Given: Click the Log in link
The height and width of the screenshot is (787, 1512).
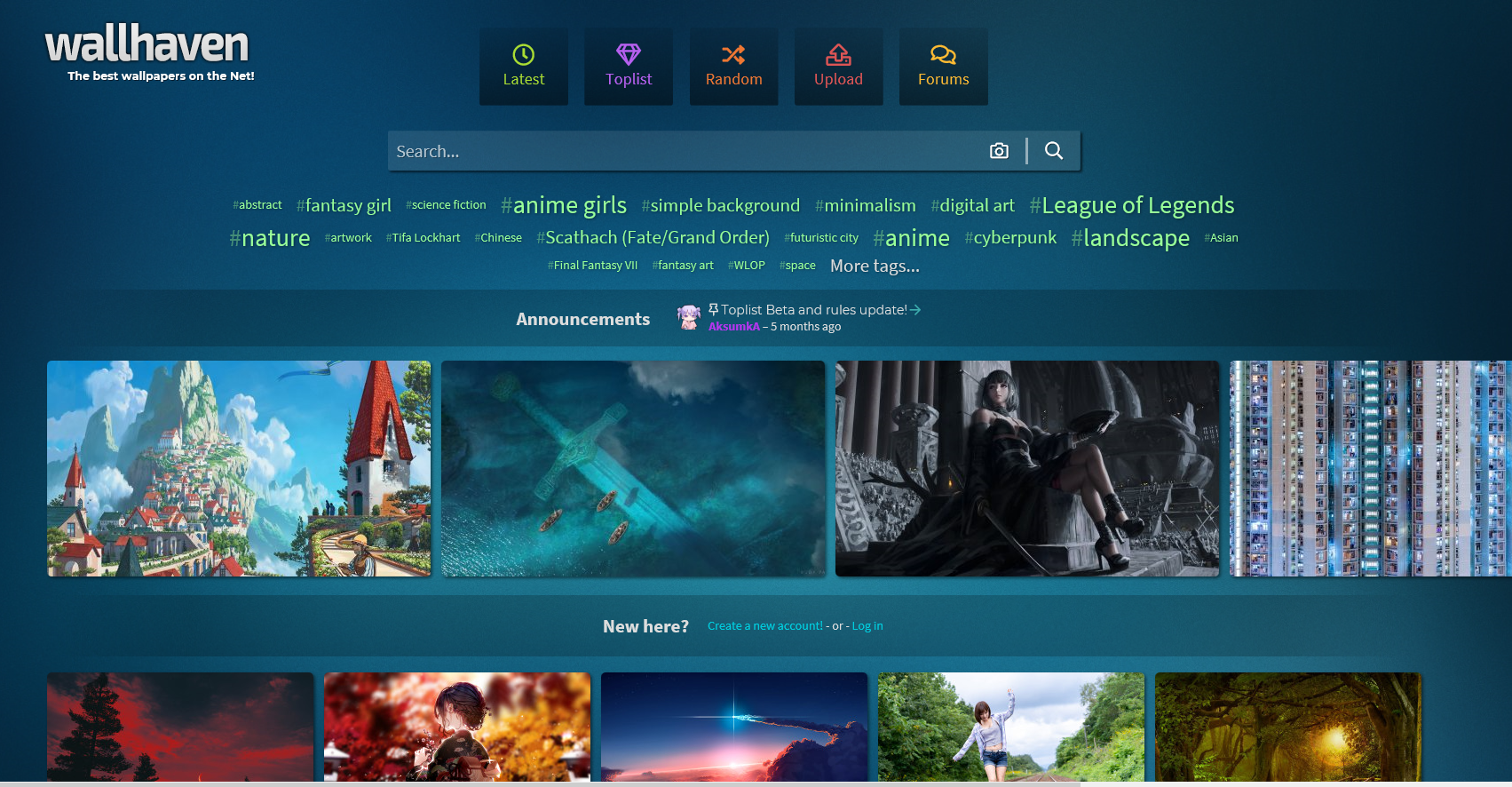Looking at the screenshot, I should [x=867, y=626].
